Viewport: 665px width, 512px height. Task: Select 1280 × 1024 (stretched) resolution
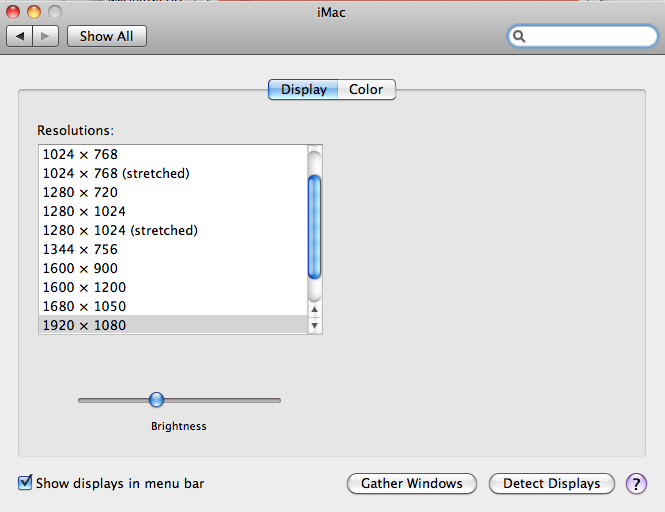click(173, 230)
